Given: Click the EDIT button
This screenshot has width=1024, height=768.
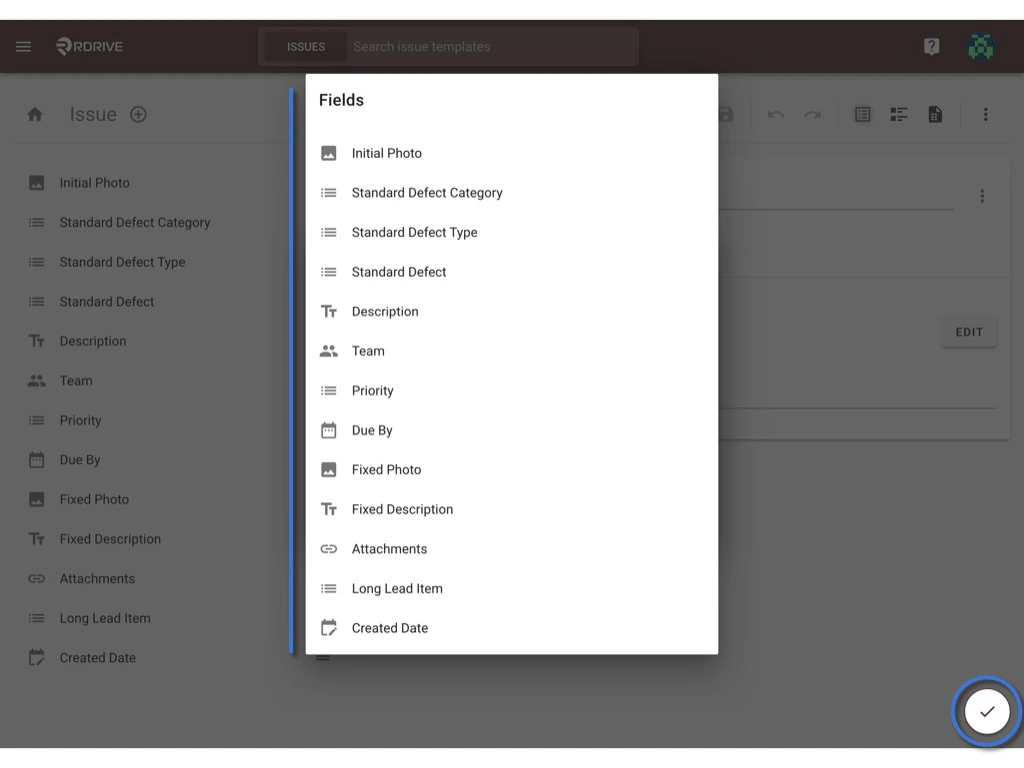Looking at the screenshot, I should click(969, 332).
